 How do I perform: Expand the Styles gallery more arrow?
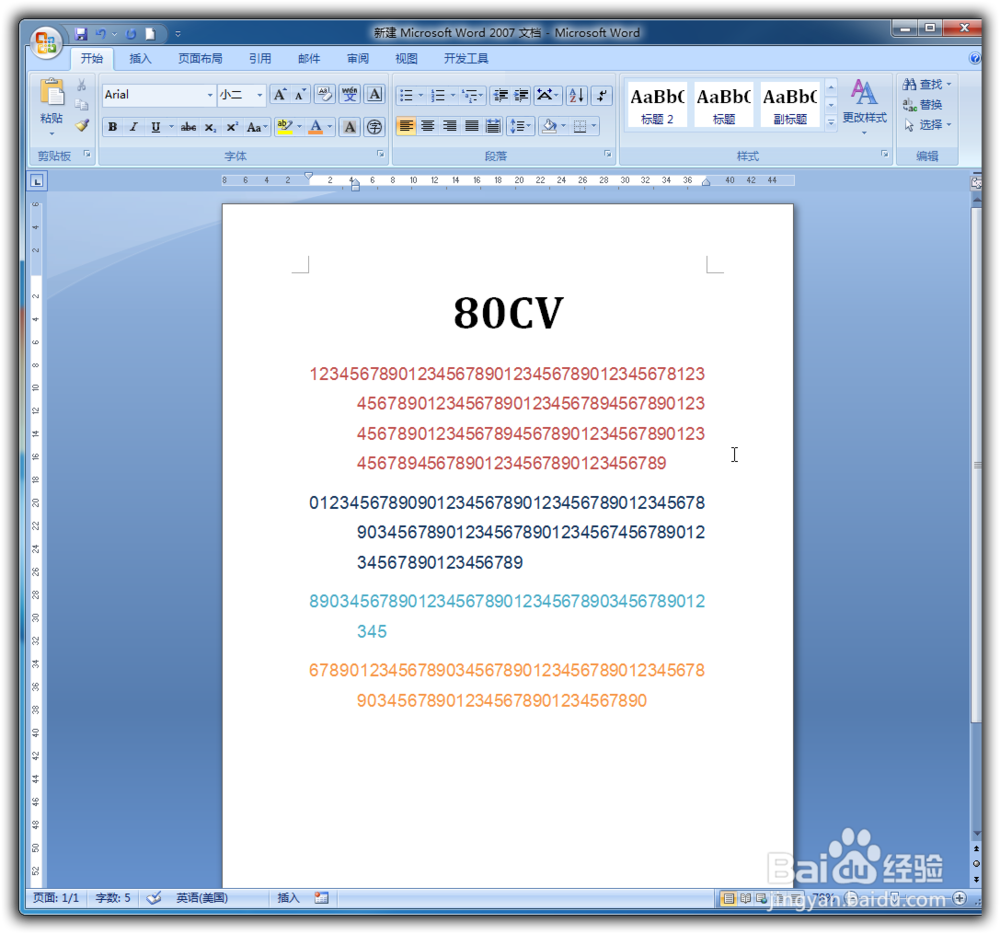point(830,122)
